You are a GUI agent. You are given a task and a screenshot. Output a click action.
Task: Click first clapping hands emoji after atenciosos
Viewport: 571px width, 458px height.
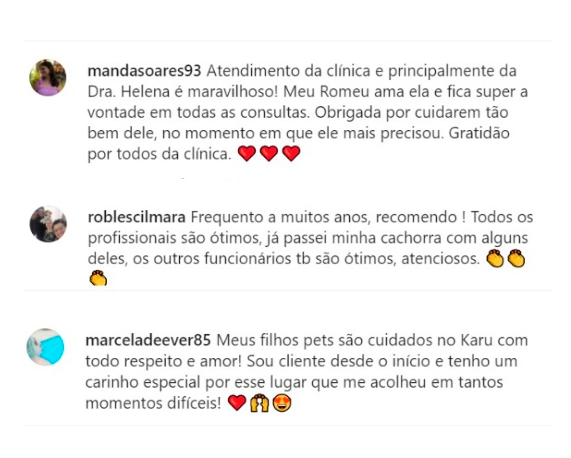[x=495, y=258]
